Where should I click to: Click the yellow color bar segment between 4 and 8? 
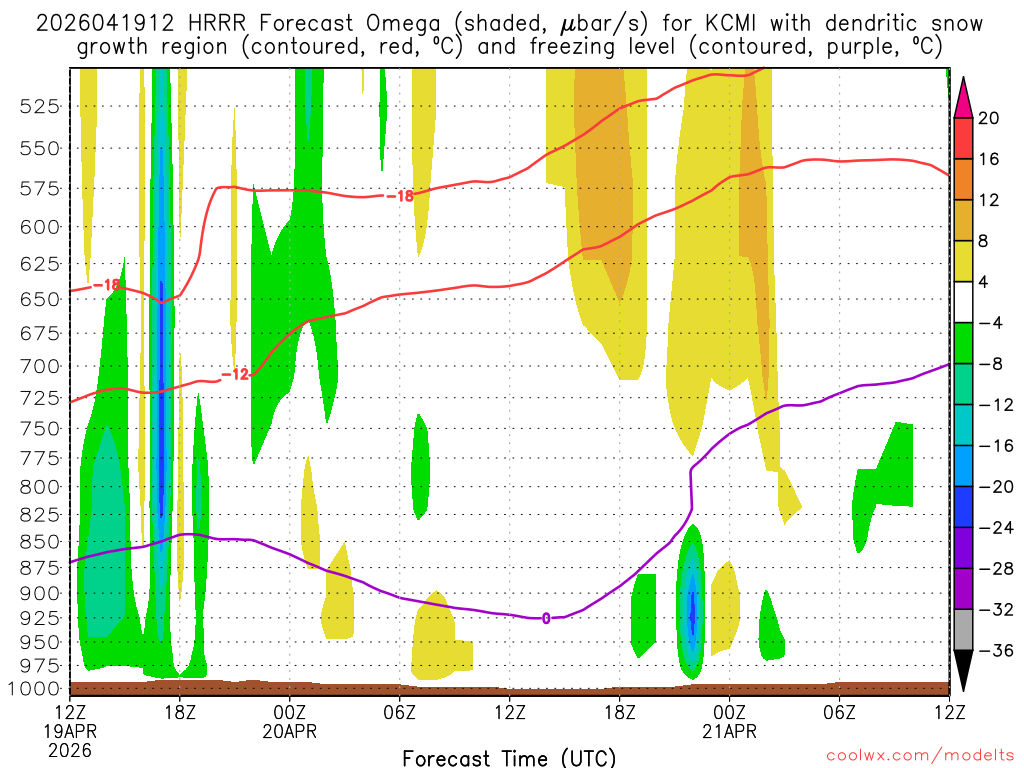[x=963, y=261]
